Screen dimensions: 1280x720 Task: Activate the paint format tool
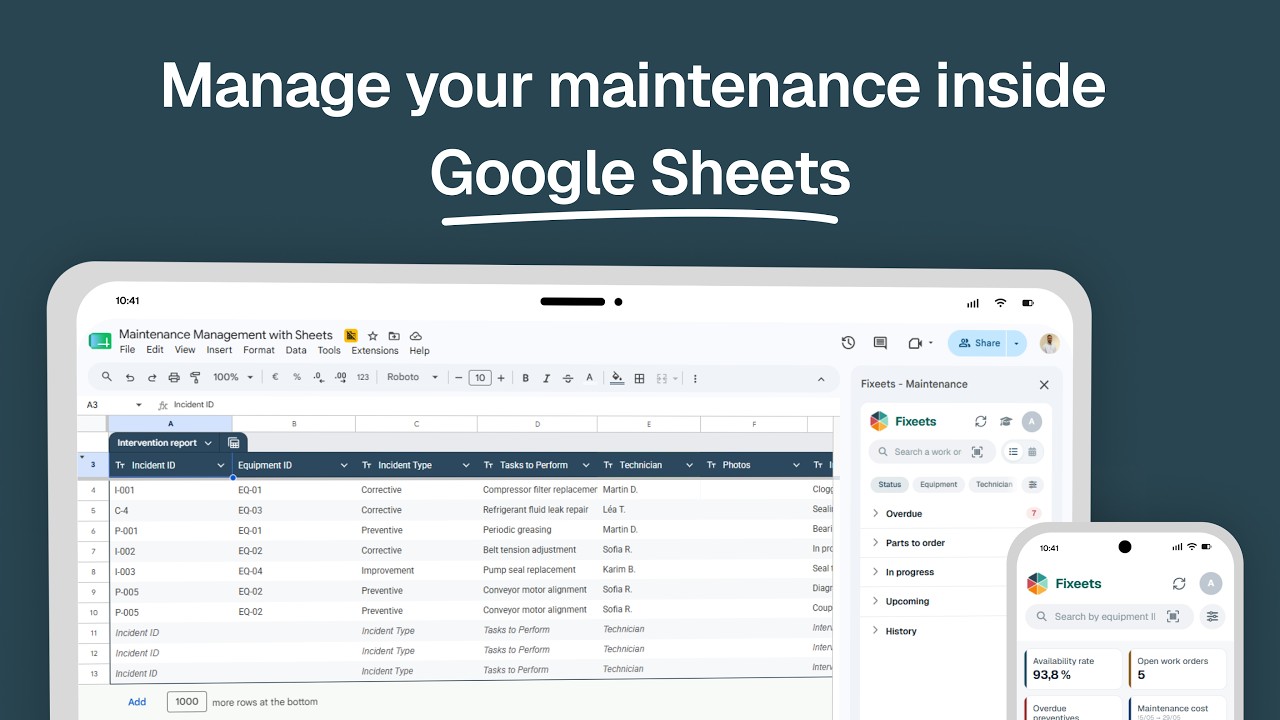pyautogui.click(x=195, y=378)
